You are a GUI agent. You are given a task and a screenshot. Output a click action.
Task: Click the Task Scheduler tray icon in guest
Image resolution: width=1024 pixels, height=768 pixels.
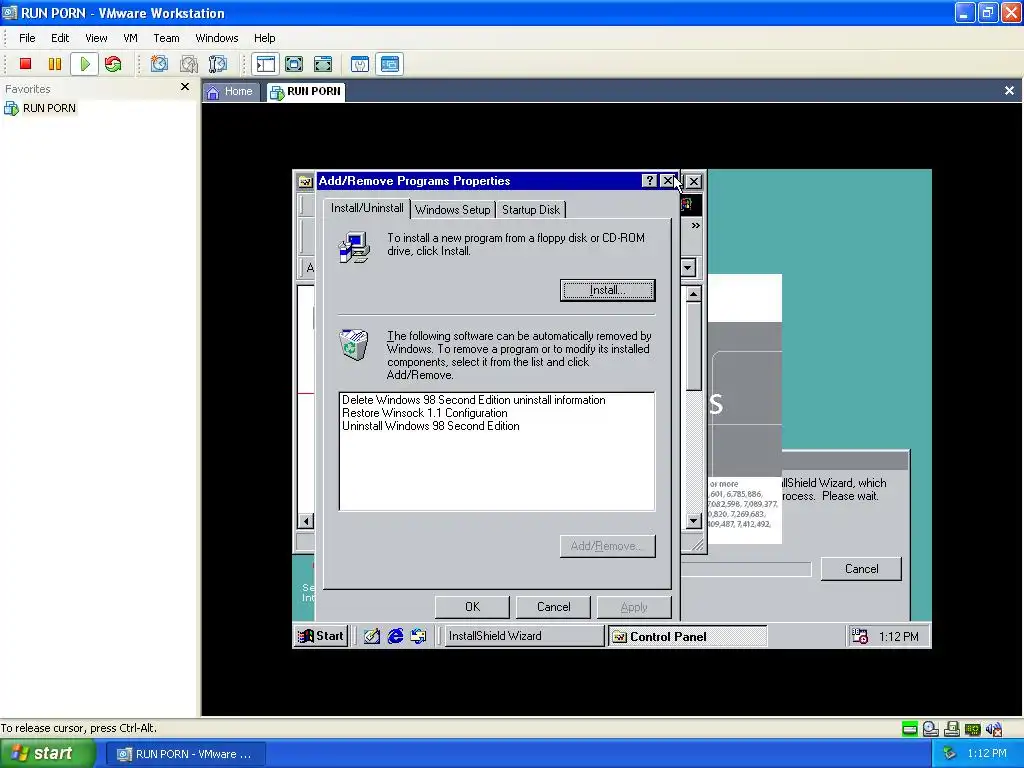tap(860, 636)
